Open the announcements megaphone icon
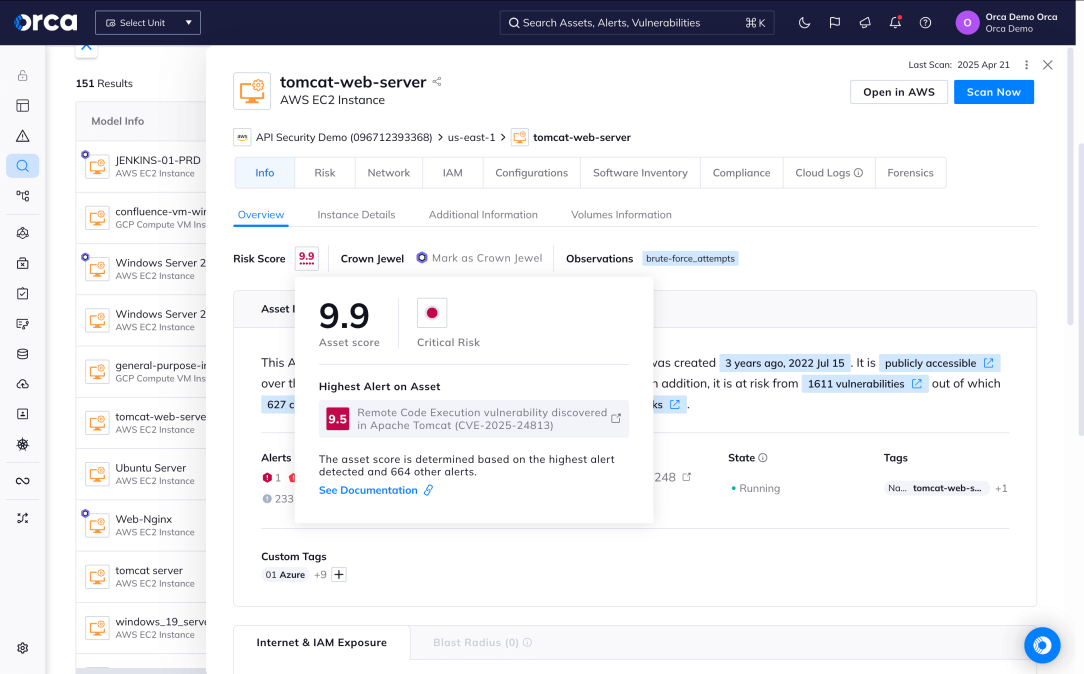Image resolution: width=1084 pixels, height=674 pixels. point(865,23)
